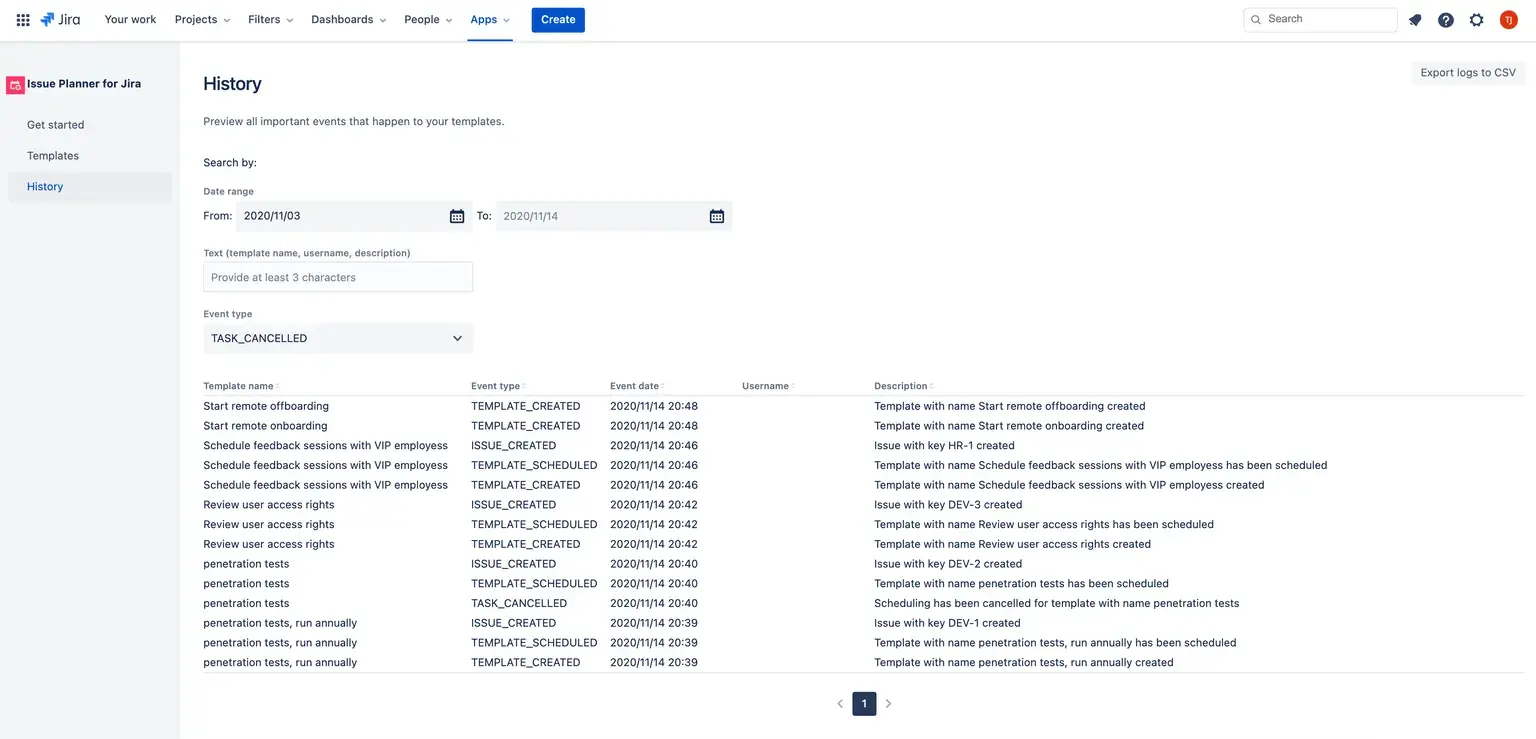This screenshot has width=1536, height=739.
Task: Go to next page arrow
Action: click(888, 704)
